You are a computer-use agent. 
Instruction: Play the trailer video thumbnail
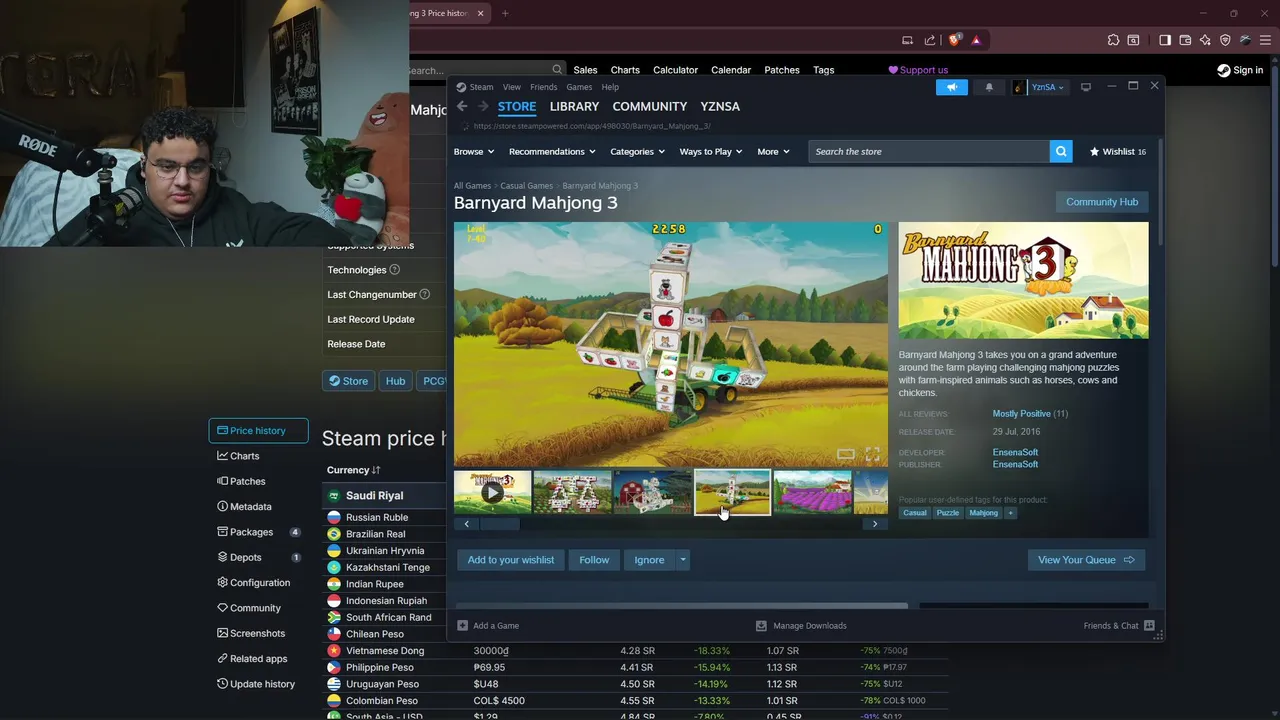[x=492, y=492]
